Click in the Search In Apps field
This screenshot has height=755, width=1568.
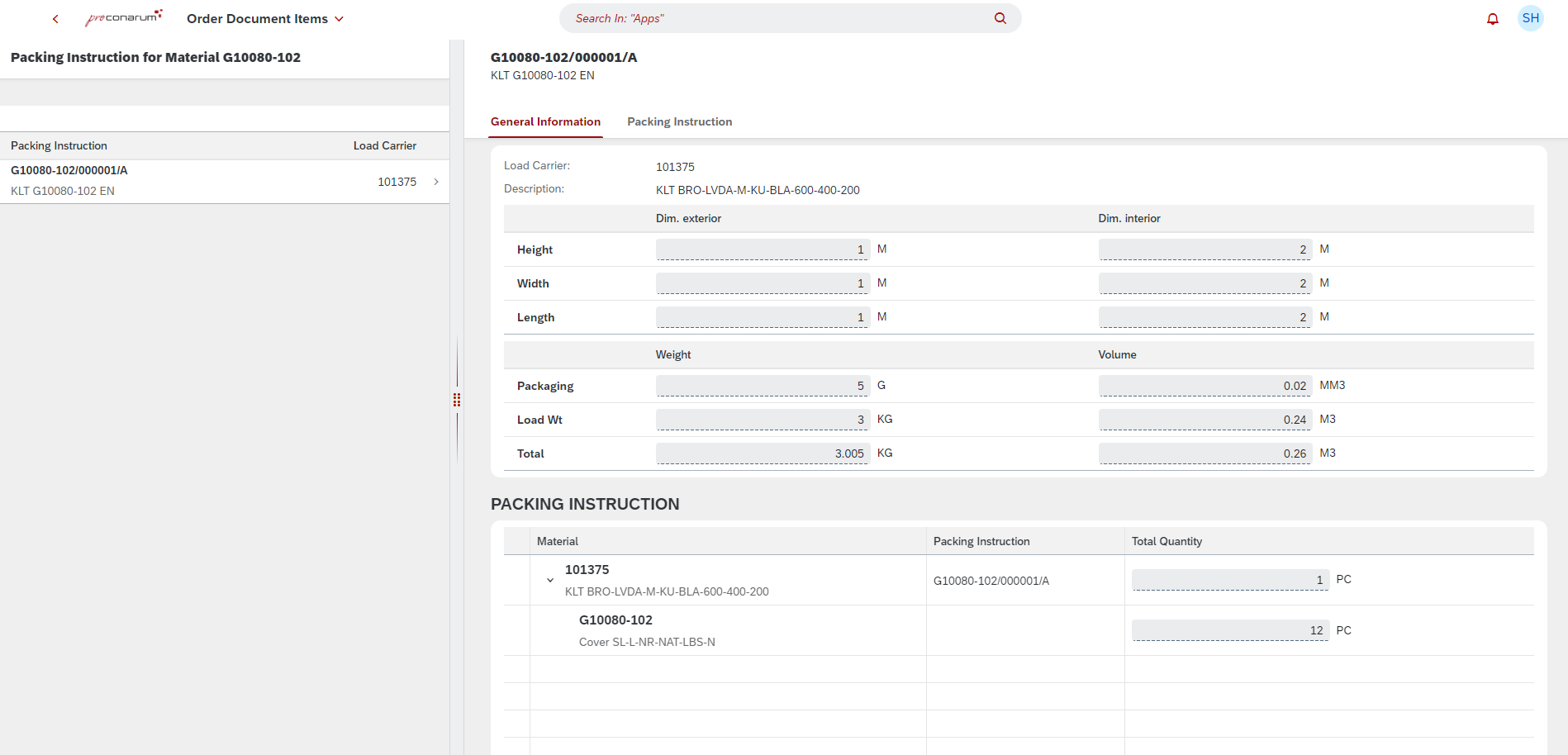point(777,18)
